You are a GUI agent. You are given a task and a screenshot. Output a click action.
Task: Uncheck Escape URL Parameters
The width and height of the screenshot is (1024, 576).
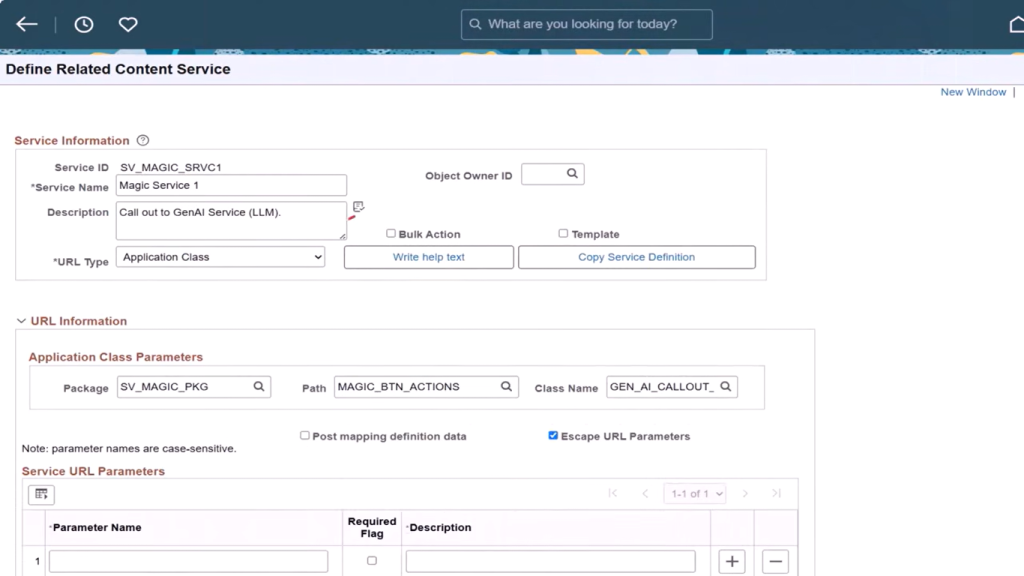(x=553, y=435)
